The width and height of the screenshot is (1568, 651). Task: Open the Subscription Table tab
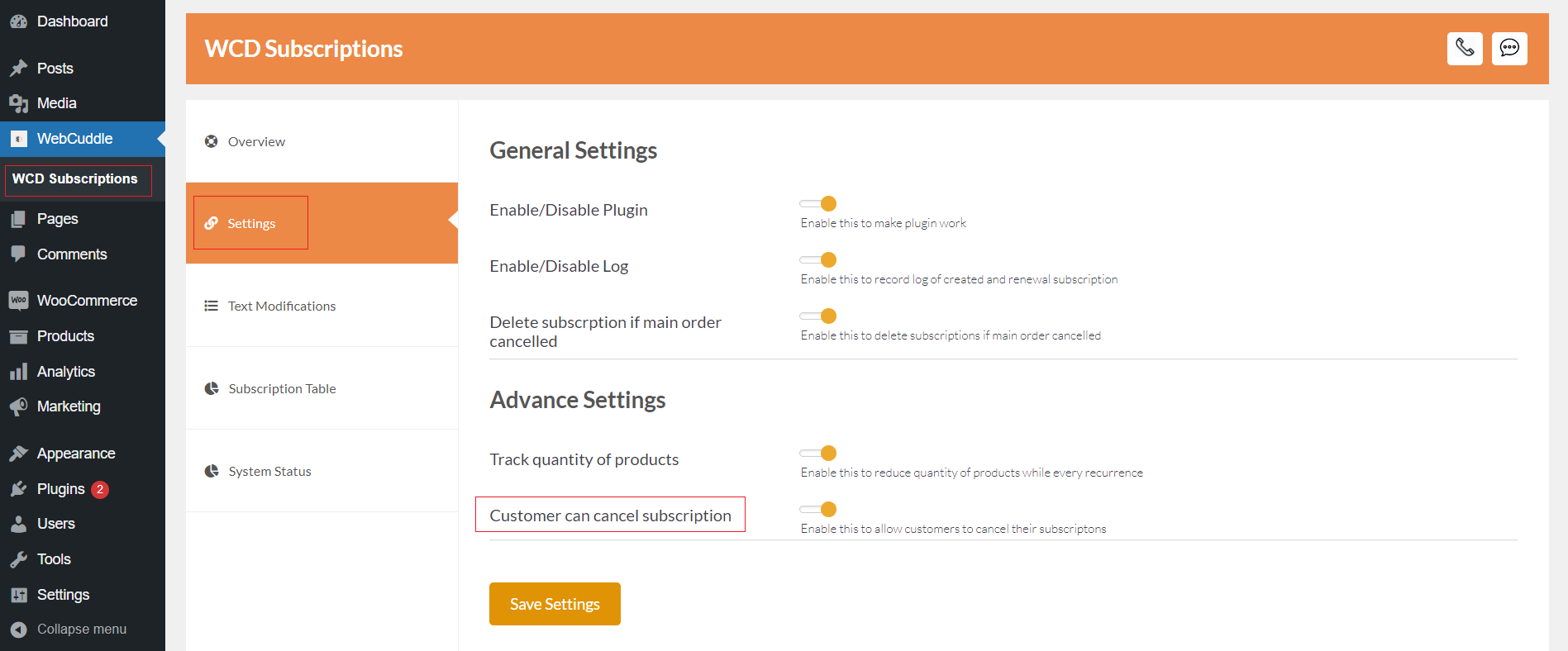(322, 388)
